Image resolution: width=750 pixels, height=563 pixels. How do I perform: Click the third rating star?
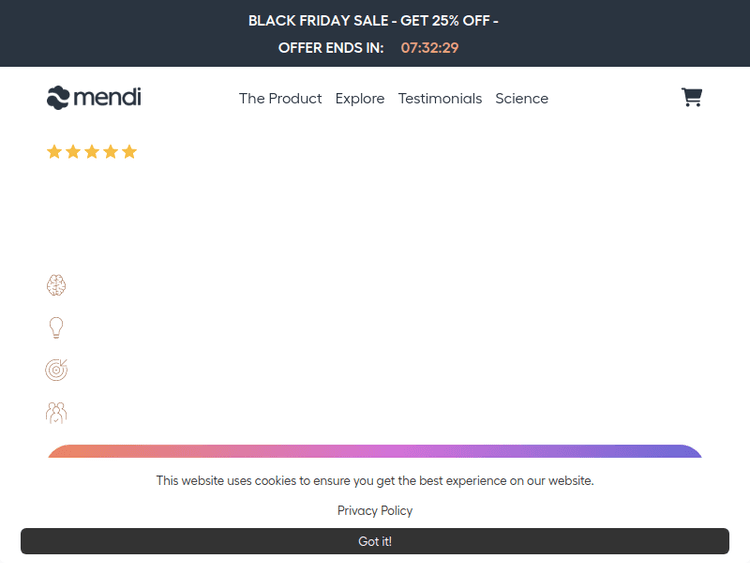(92, 152)
